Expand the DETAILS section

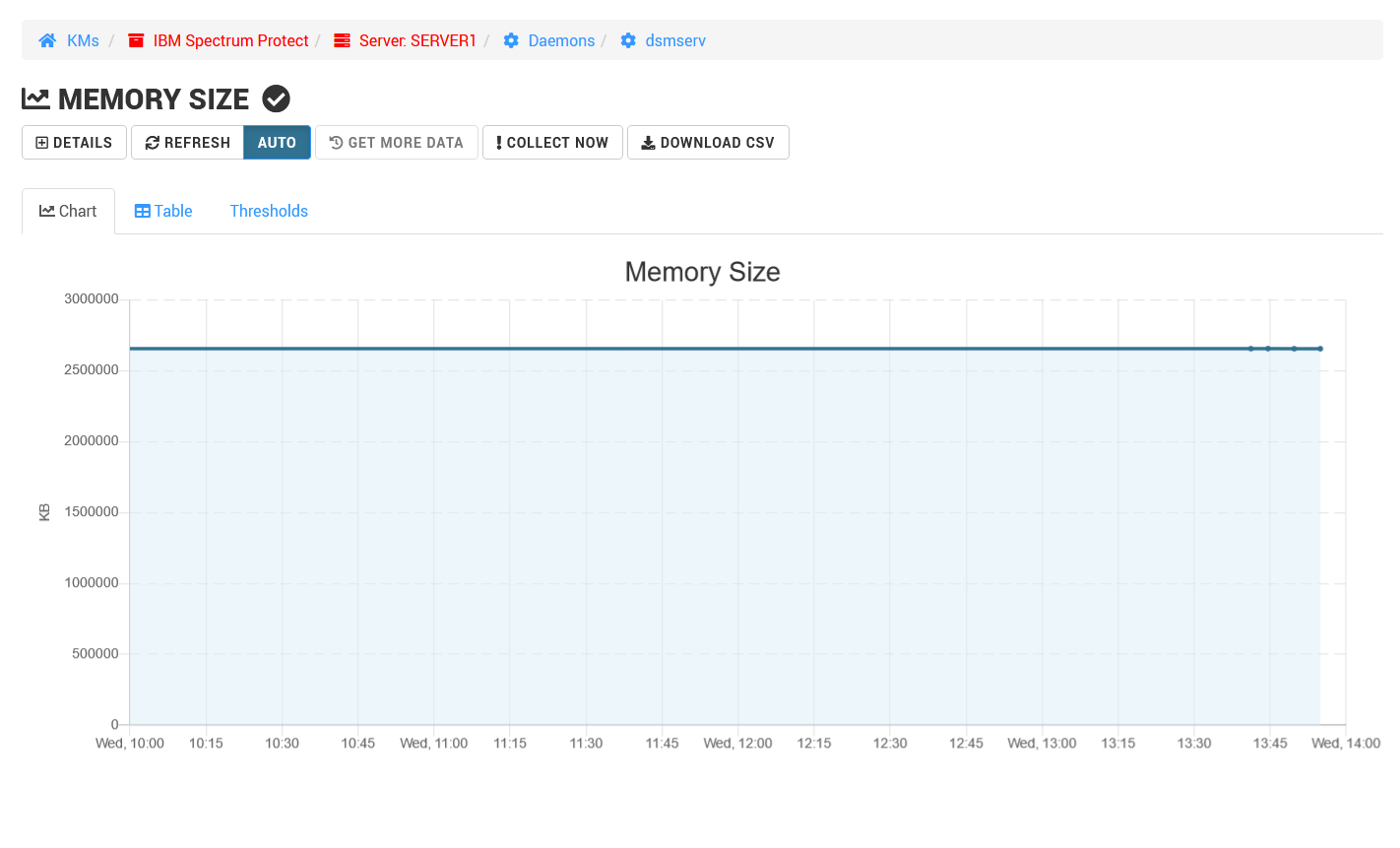tap(73, 142)
